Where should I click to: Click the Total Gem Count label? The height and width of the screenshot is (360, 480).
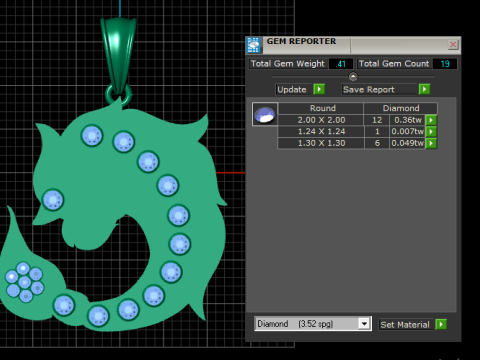click(394, 64)
